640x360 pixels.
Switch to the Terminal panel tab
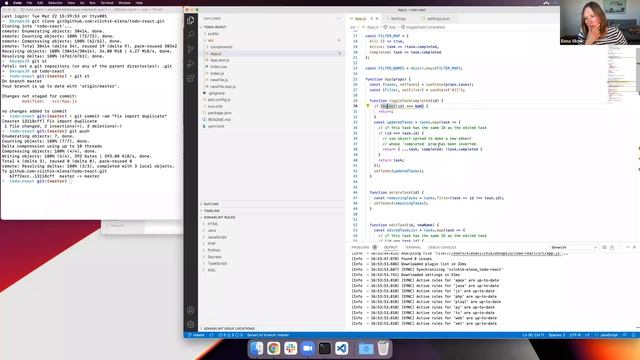[413, 247]
